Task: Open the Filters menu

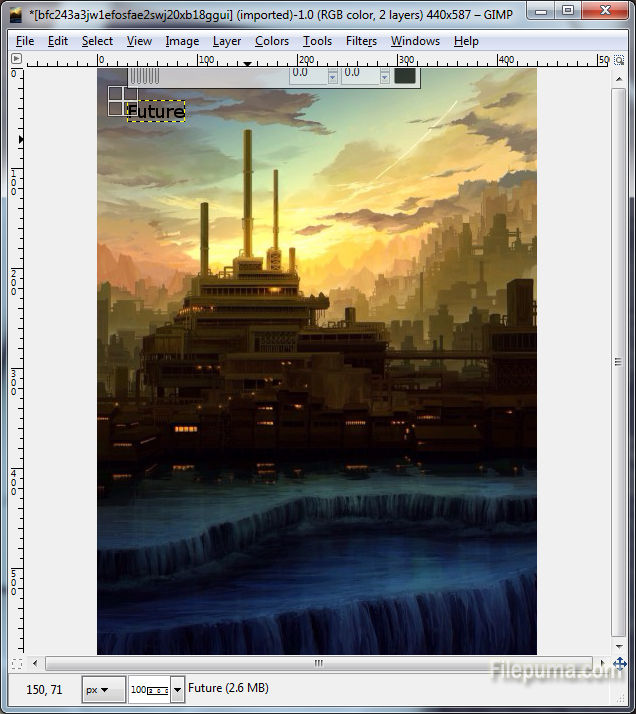Action: pos(361,41)
